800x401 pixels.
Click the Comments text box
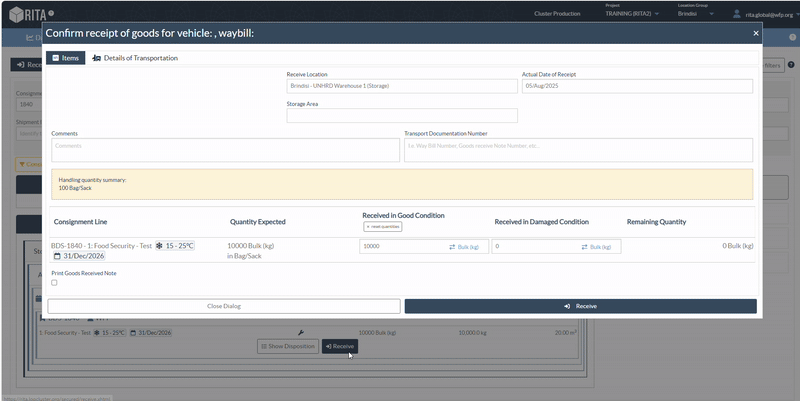pyautogui.click(x=223, y=149)
